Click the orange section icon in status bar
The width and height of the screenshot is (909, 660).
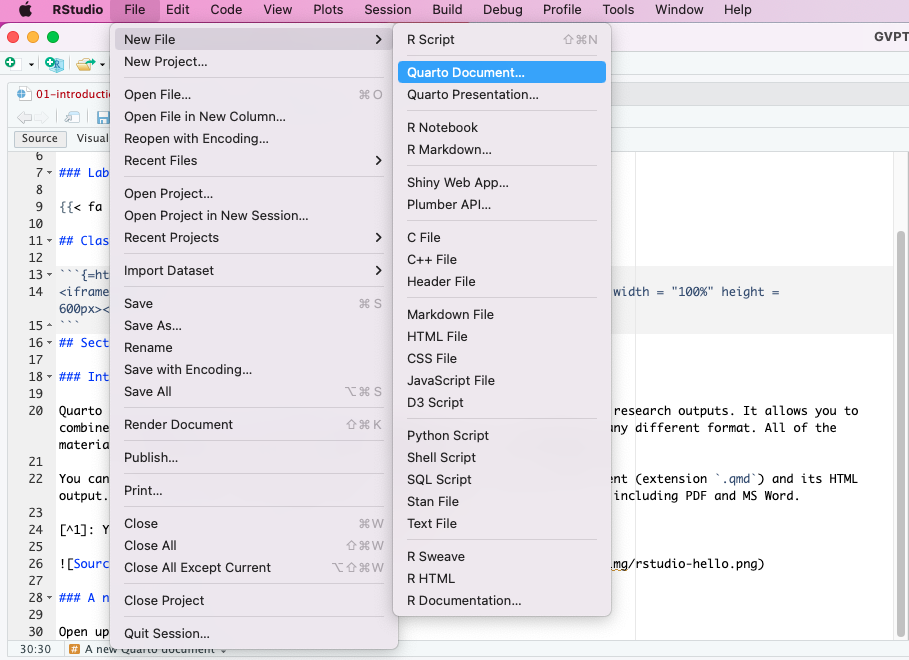pyautogui.click(x=73, y=650)
